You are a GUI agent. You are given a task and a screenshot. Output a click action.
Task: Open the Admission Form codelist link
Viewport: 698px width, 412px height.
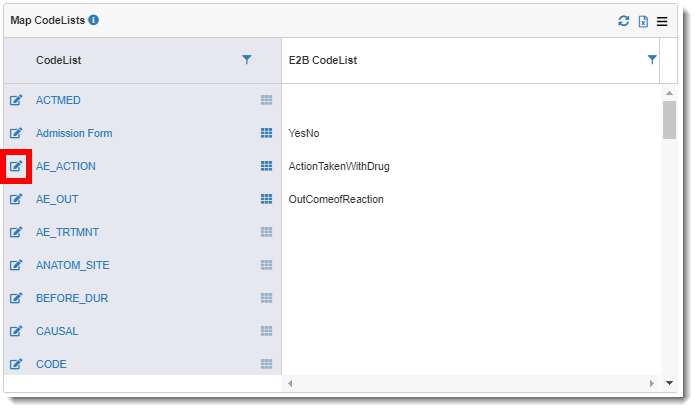[74, 133]
